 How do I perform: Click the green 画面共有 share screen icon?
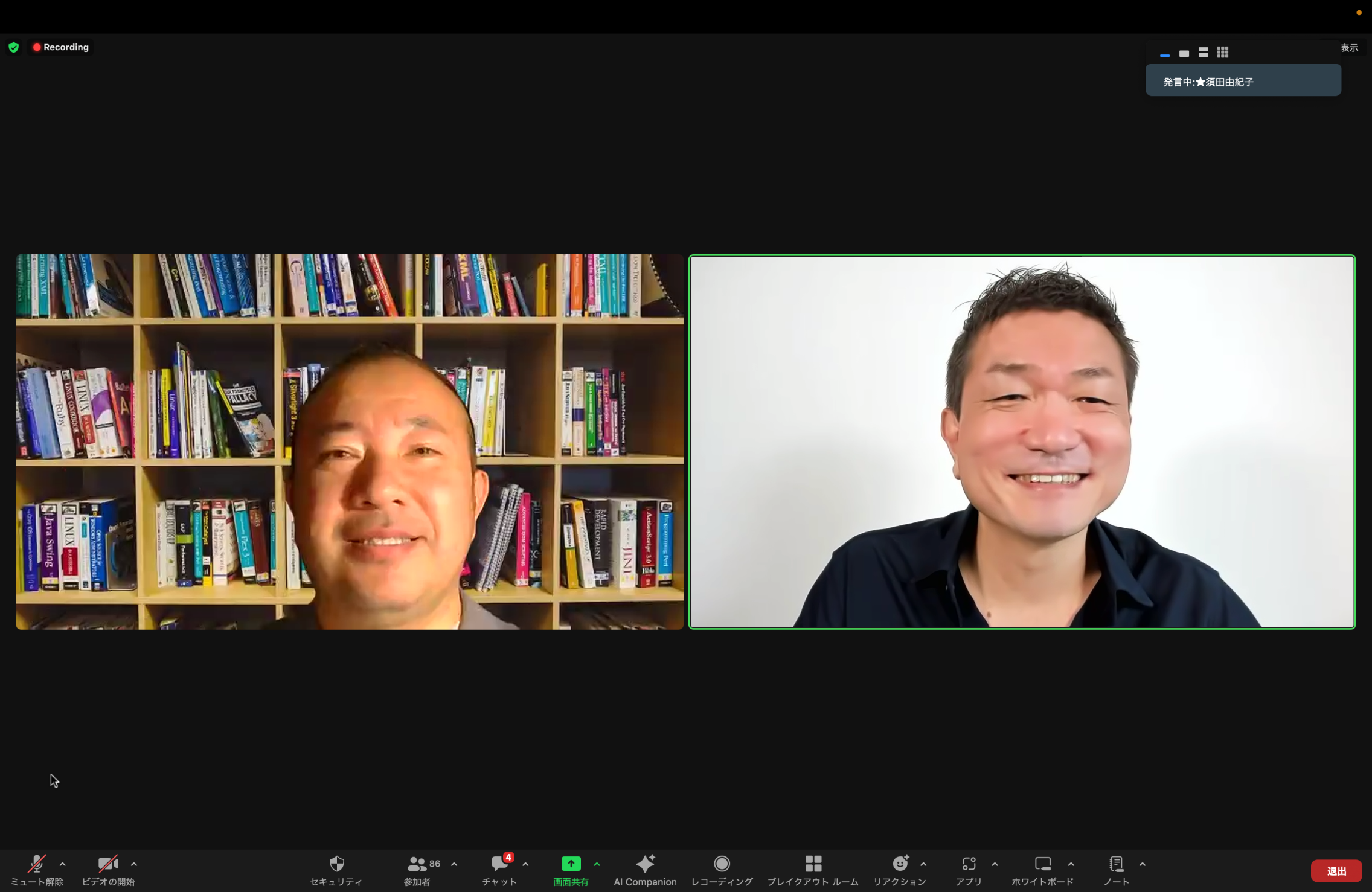571,865
